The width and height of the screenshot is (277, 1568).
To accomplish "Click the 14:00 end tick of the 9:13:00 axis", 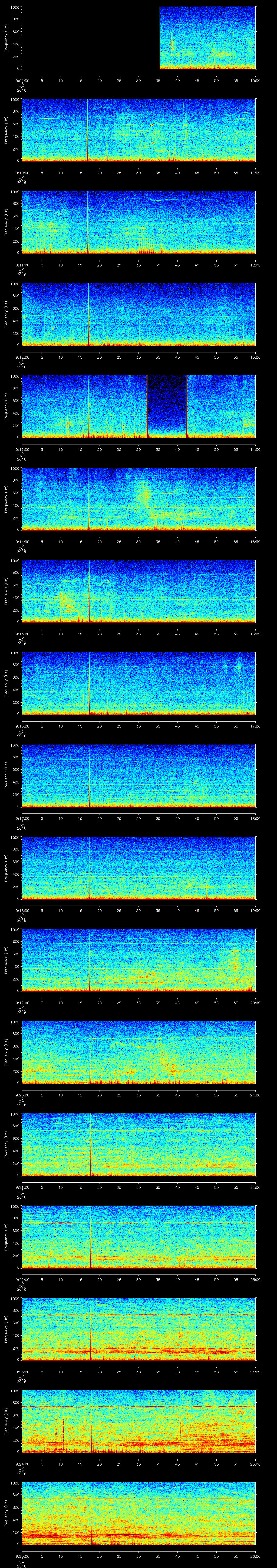I will [x=255, y=449].
